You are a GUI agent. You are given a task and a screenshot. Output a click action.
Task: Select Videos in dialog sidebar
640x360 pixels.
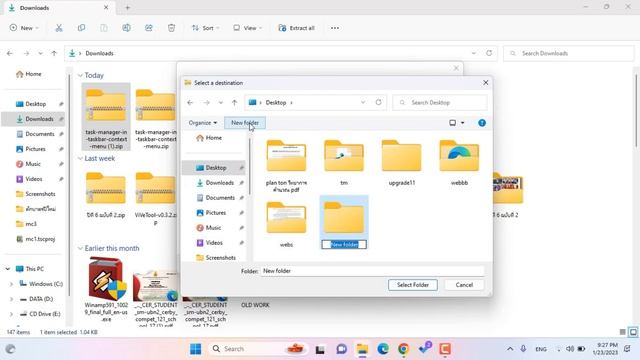pyautogui.click(x=214, y=243)
